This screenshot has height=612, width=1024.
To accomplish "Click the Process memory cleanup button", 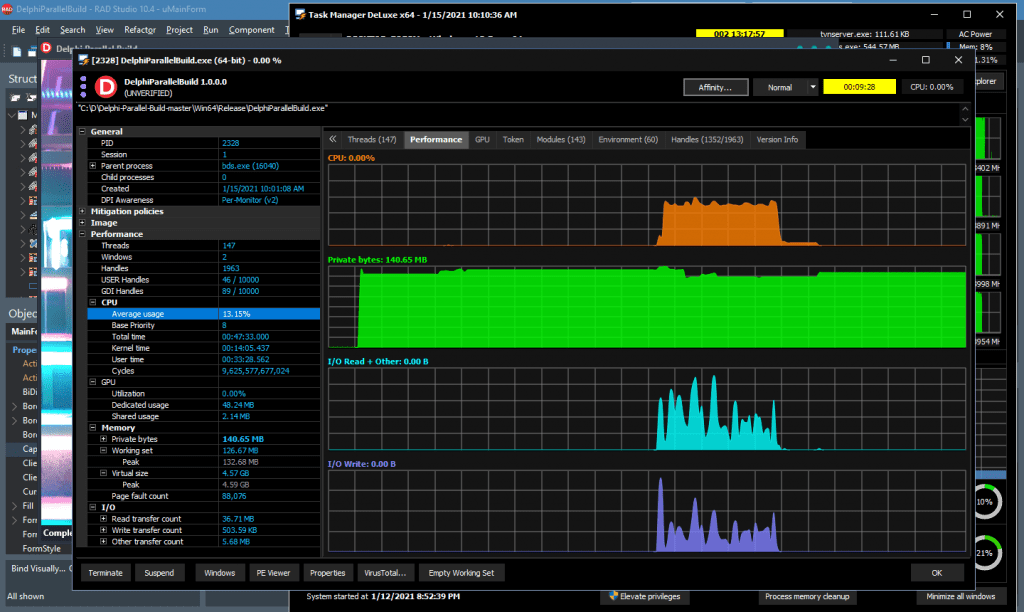I will (807, 596).
